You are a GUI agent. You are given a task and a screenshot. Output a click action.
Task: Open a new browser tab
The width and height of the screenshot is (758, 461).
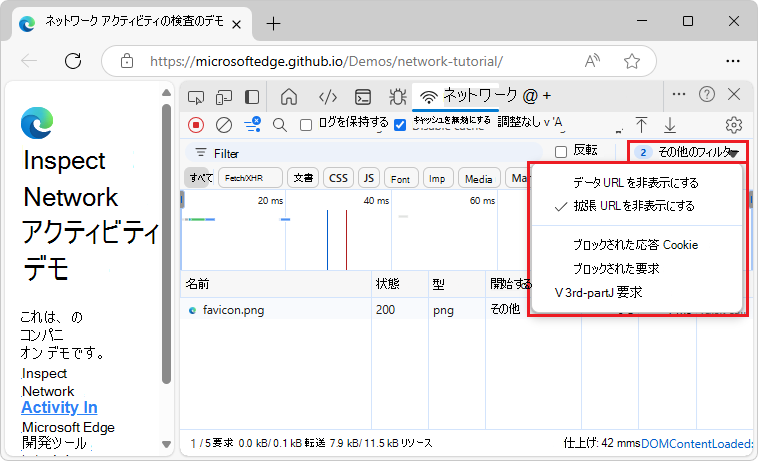(274, 23)
